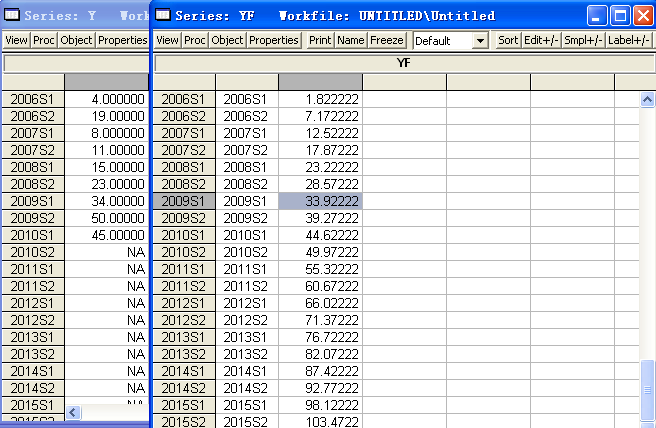The height and width of the screenshot is (428, 656).
Task: Select Y value 15.00000
Action: [107, 167]
